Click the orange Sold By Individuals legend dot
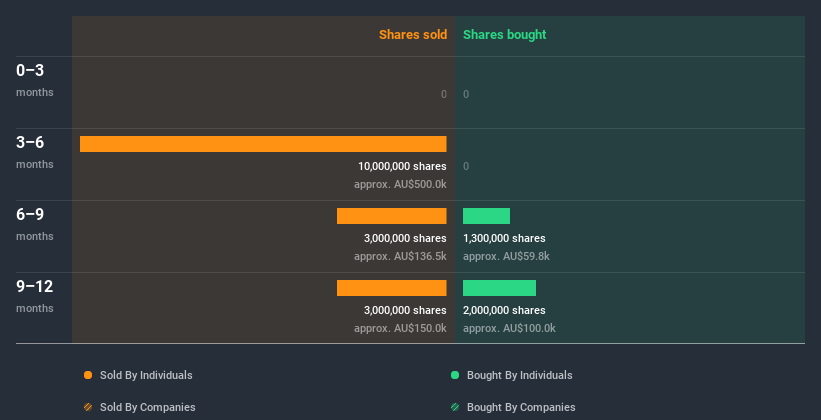821x420 pixels. pyautogui.click(x=88, y=376)
